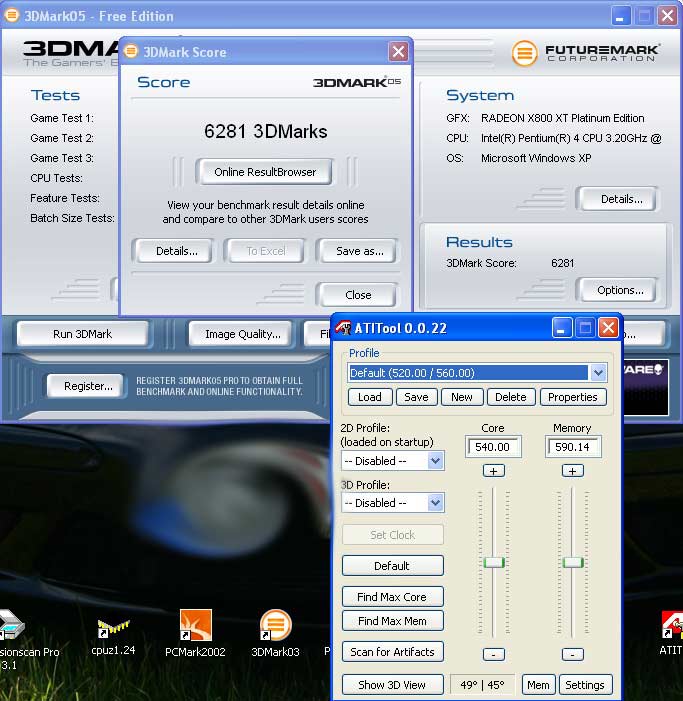This screenshot has height=701, width=683.
Task: Open Image Quality settings in 3DMark05
Action: coord(242,334)
